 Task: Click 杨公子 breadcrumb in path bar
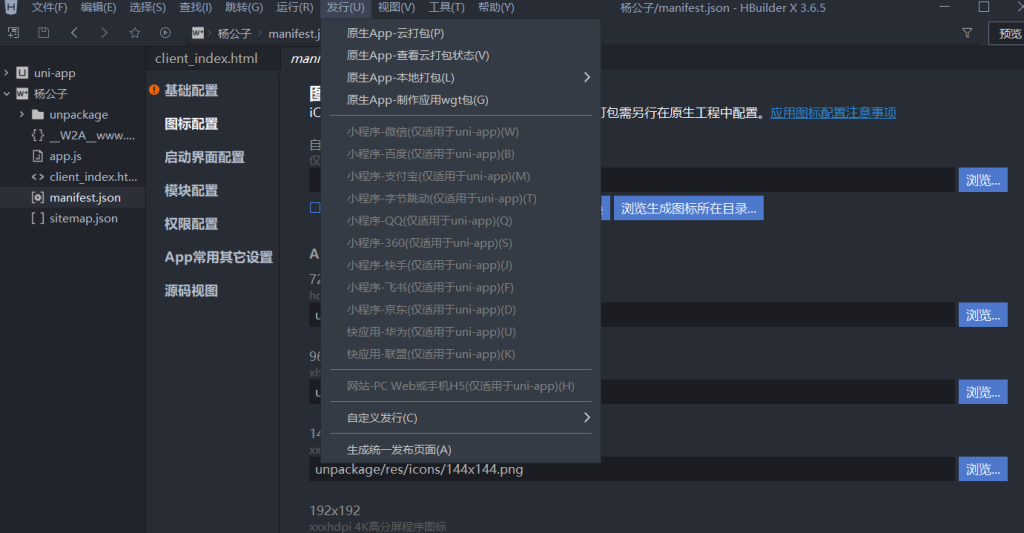coord(234,33)
